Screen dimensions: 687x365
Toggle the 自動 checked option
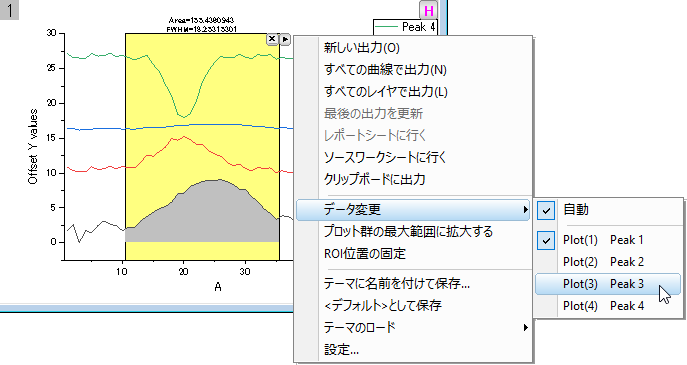coord(608,209)
